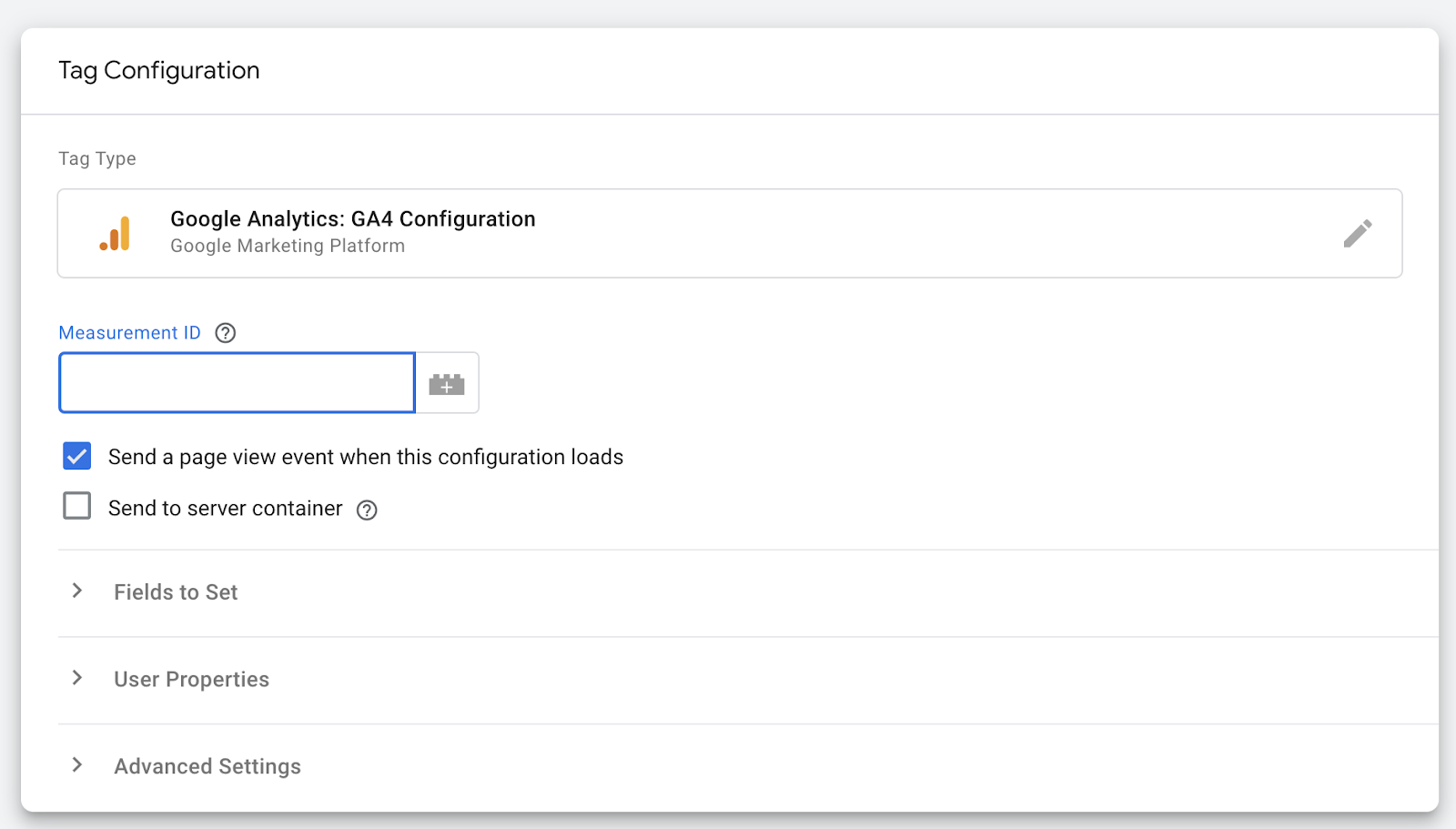Screen dimensions: 1456x829
Task: Expand the Advanced Settings chevron
Action: [77, 765]
